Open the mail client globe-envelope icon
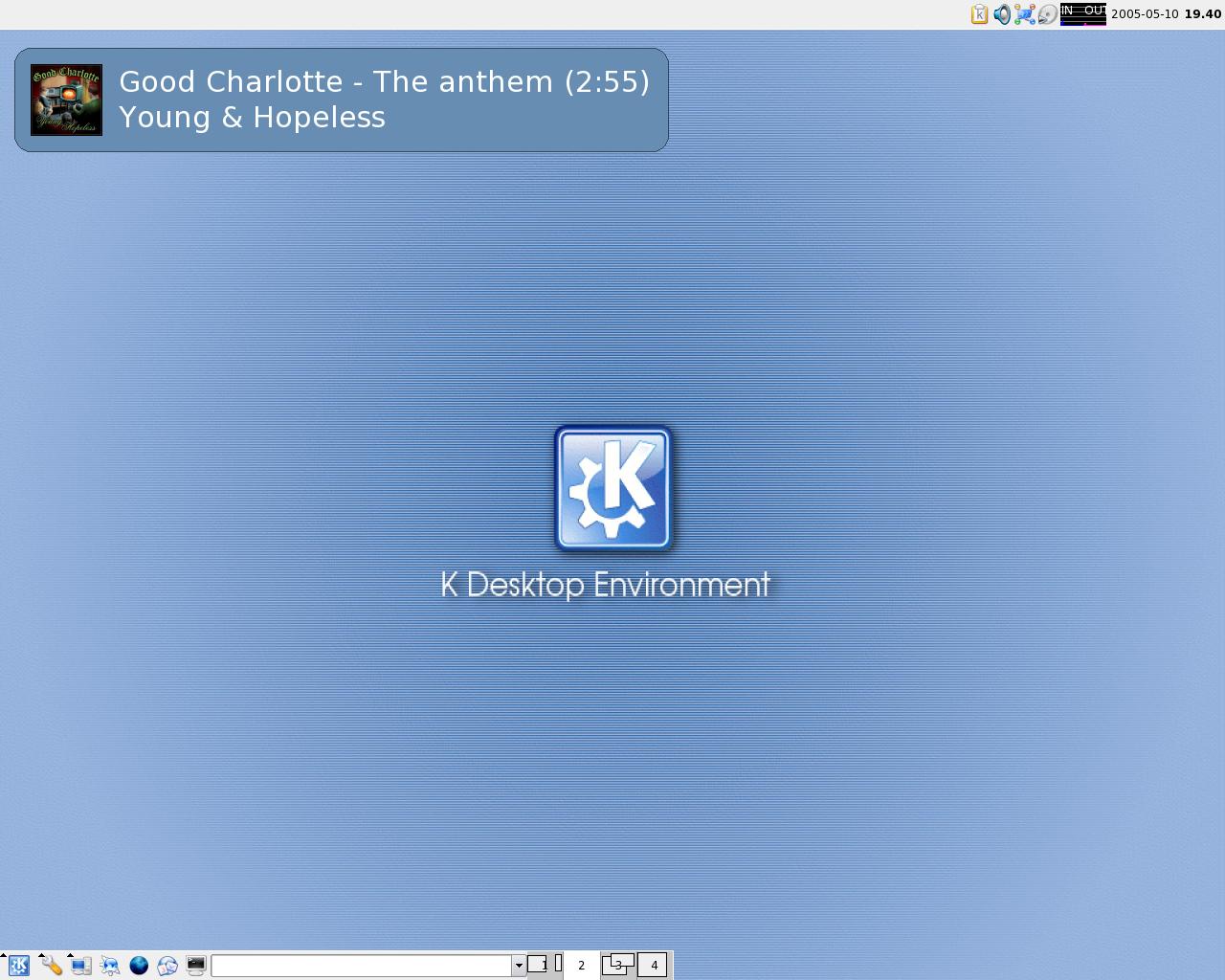 point(167,966)
